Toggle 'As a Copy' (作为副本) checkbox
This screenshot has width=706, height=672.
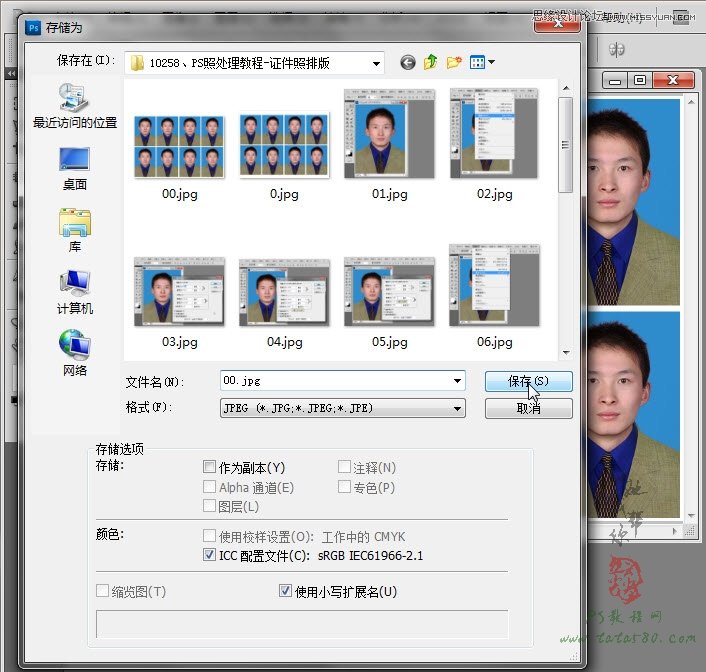(x=209, y=467)
